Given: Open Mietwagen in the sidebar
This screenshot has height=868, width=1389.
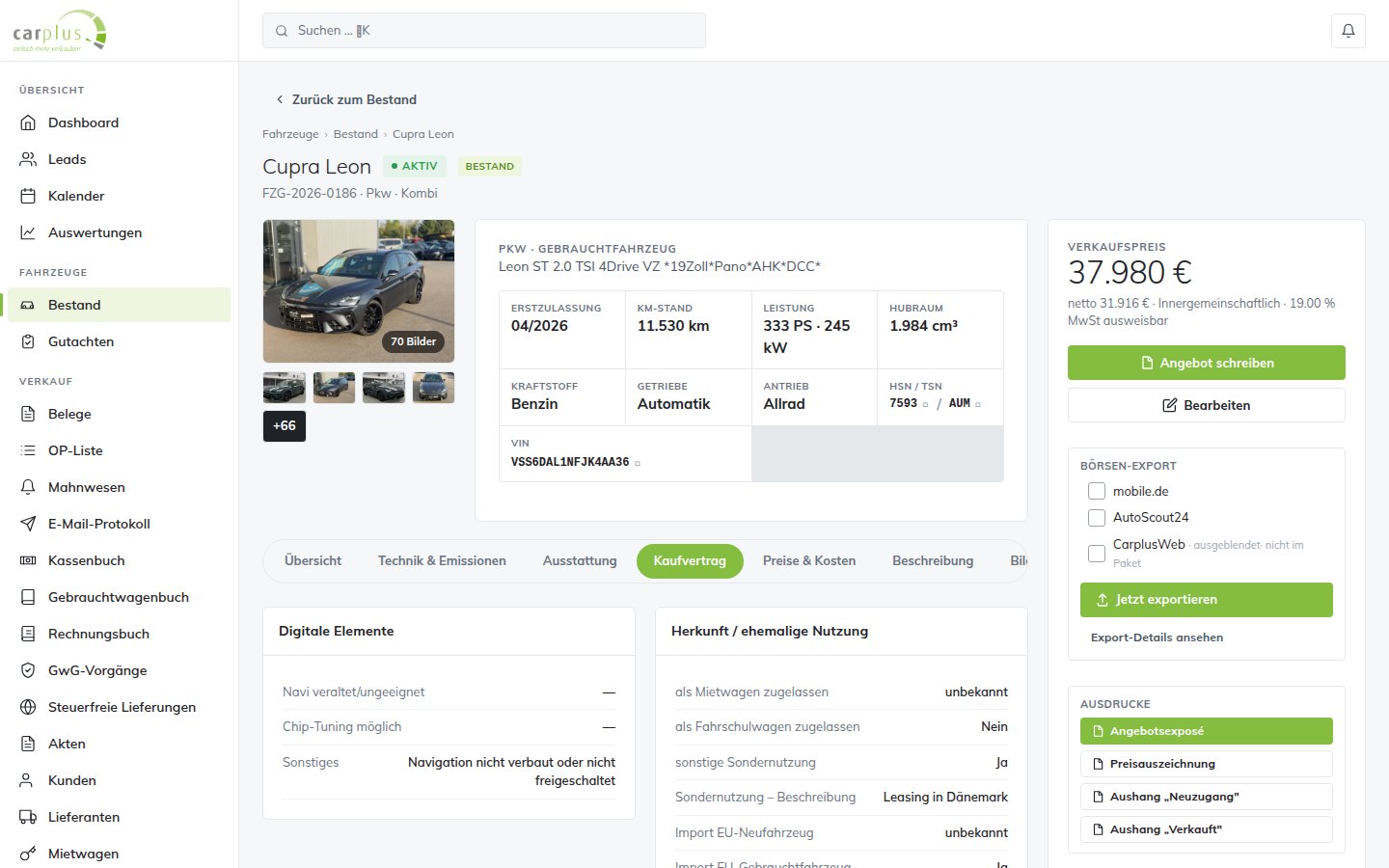Looking at the screenshot, I should tap(119, 854).
